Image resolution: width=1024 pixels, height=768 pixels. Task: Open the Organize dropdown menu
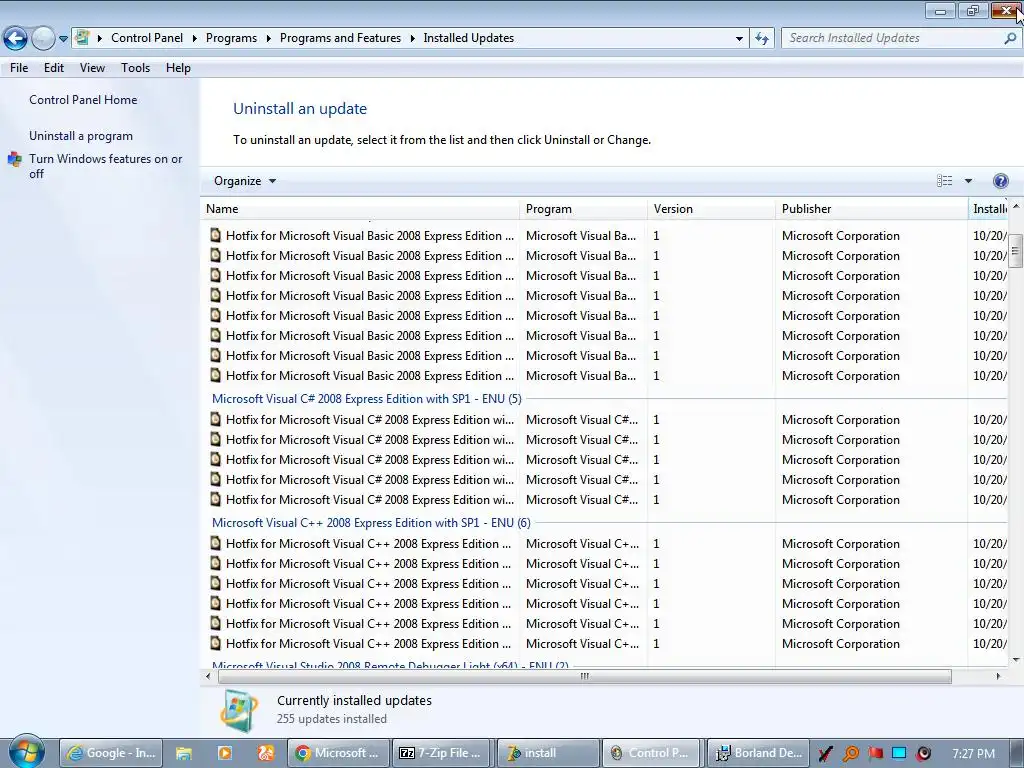245,181
